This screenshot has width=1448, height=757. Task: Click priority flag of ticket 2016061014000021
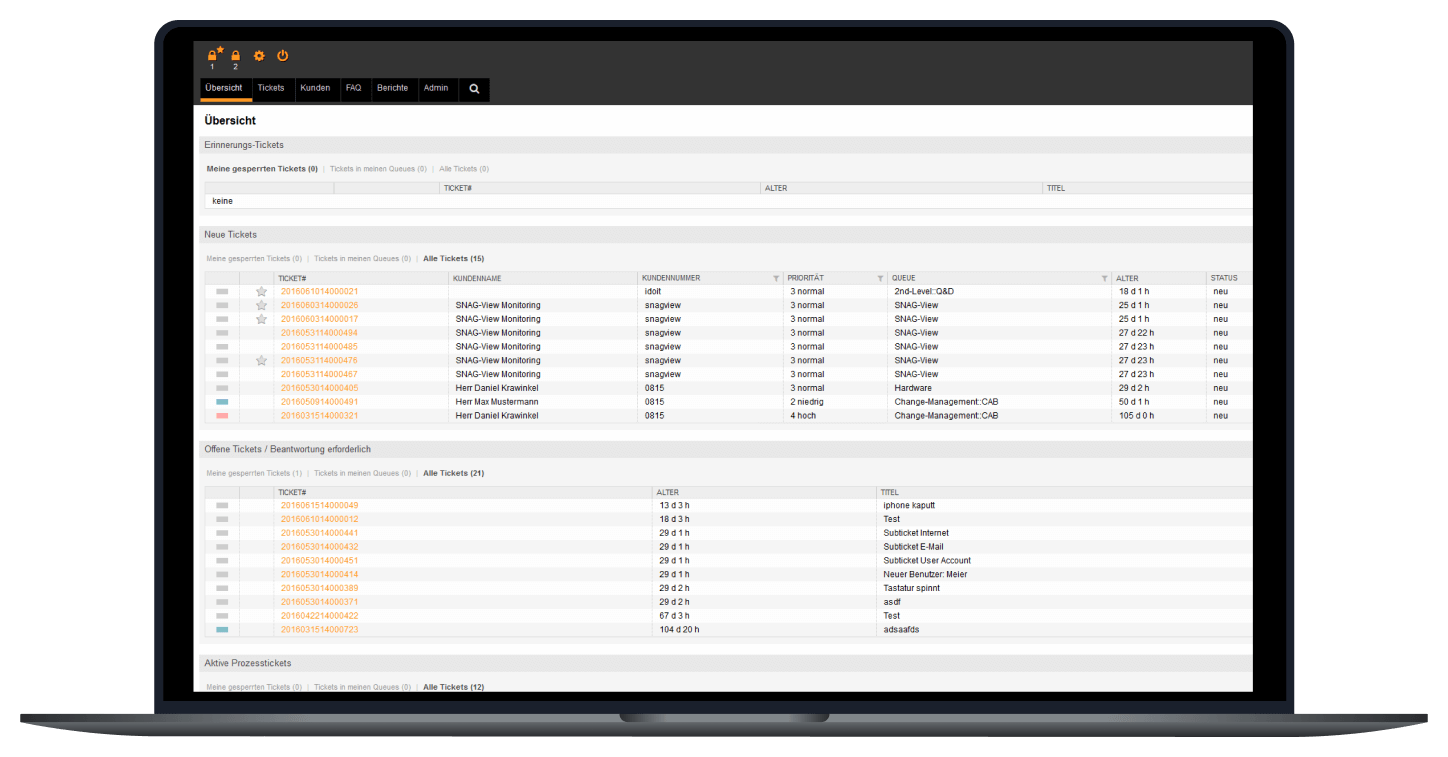click(222, 291)
